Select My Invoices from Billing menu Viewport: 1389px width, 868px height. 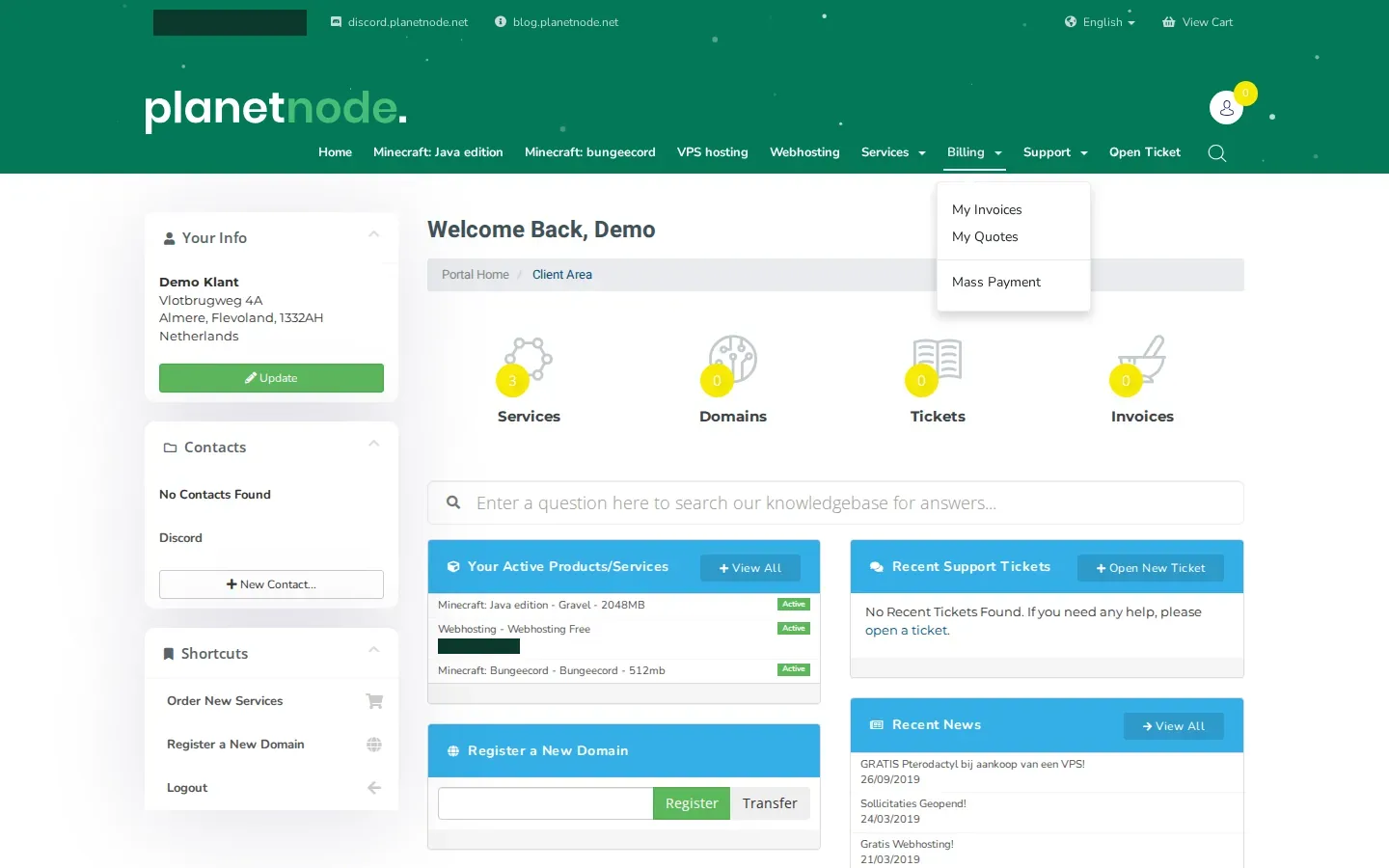point(987,209)
